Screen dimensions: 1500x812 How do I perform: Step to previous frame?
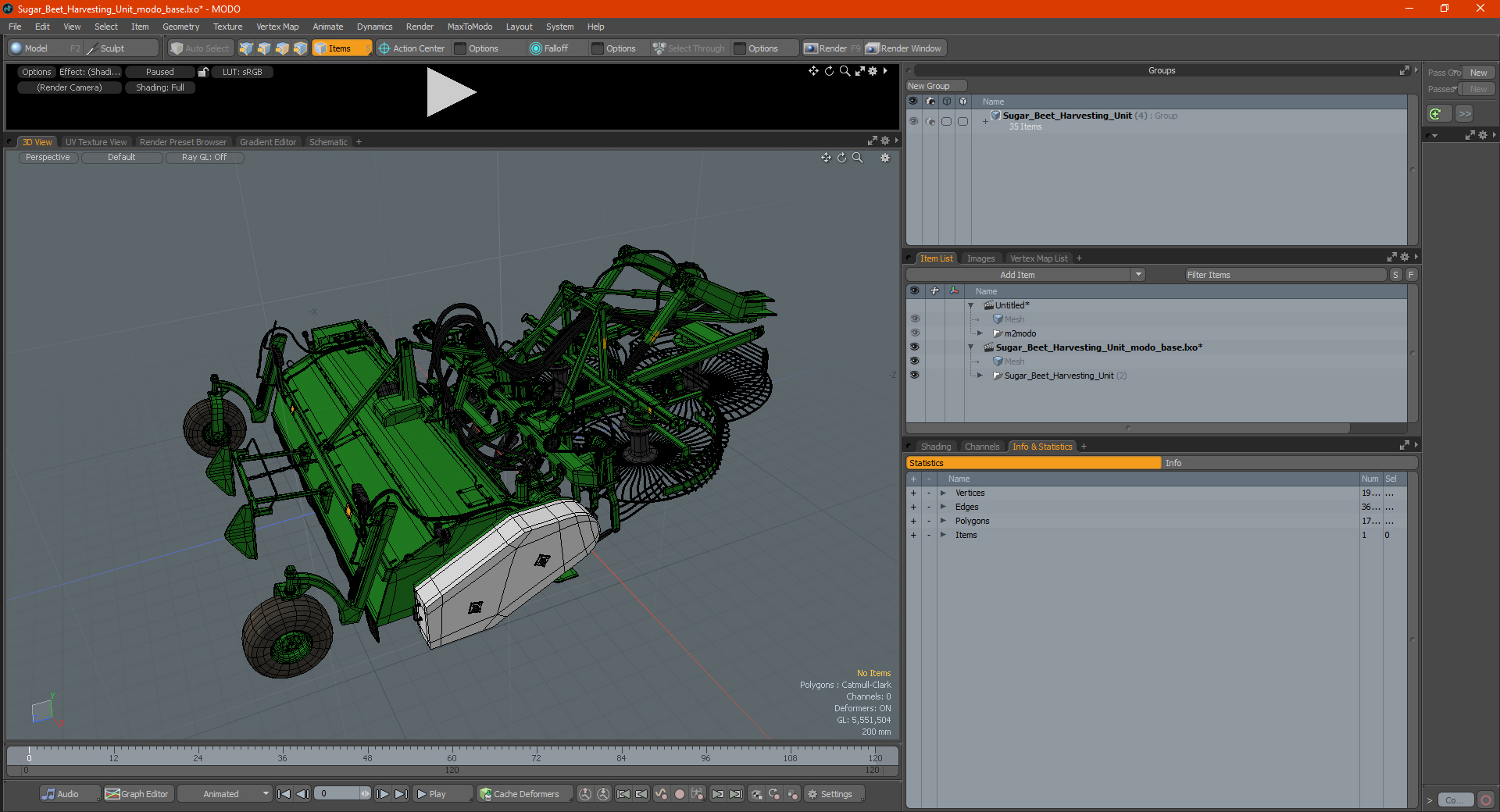pyautogui.click(x=303, y=794)
